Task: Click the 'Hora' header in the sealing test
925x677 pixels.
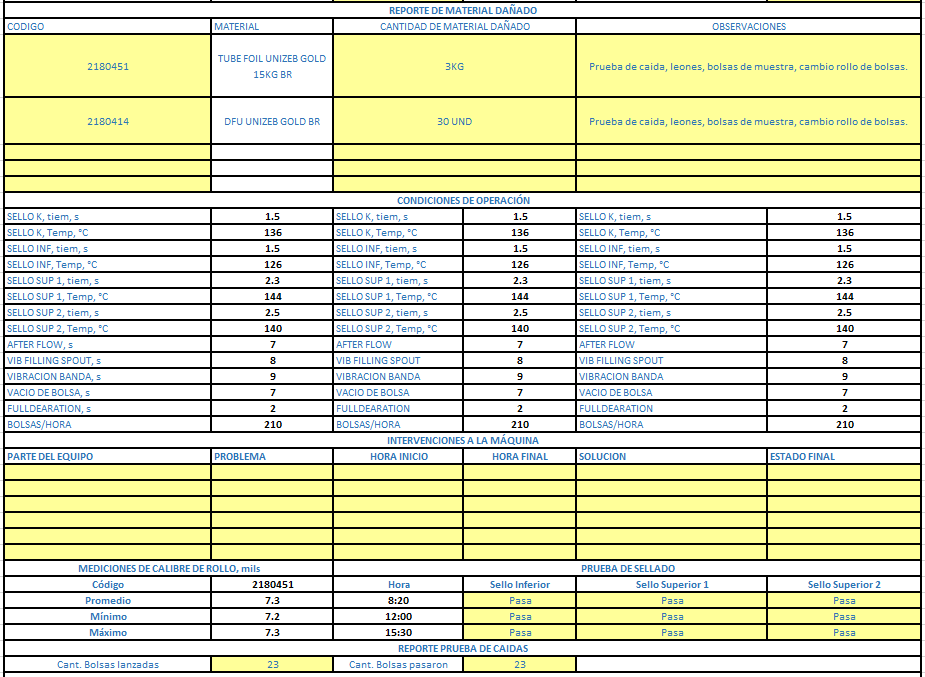Action: 398,585
